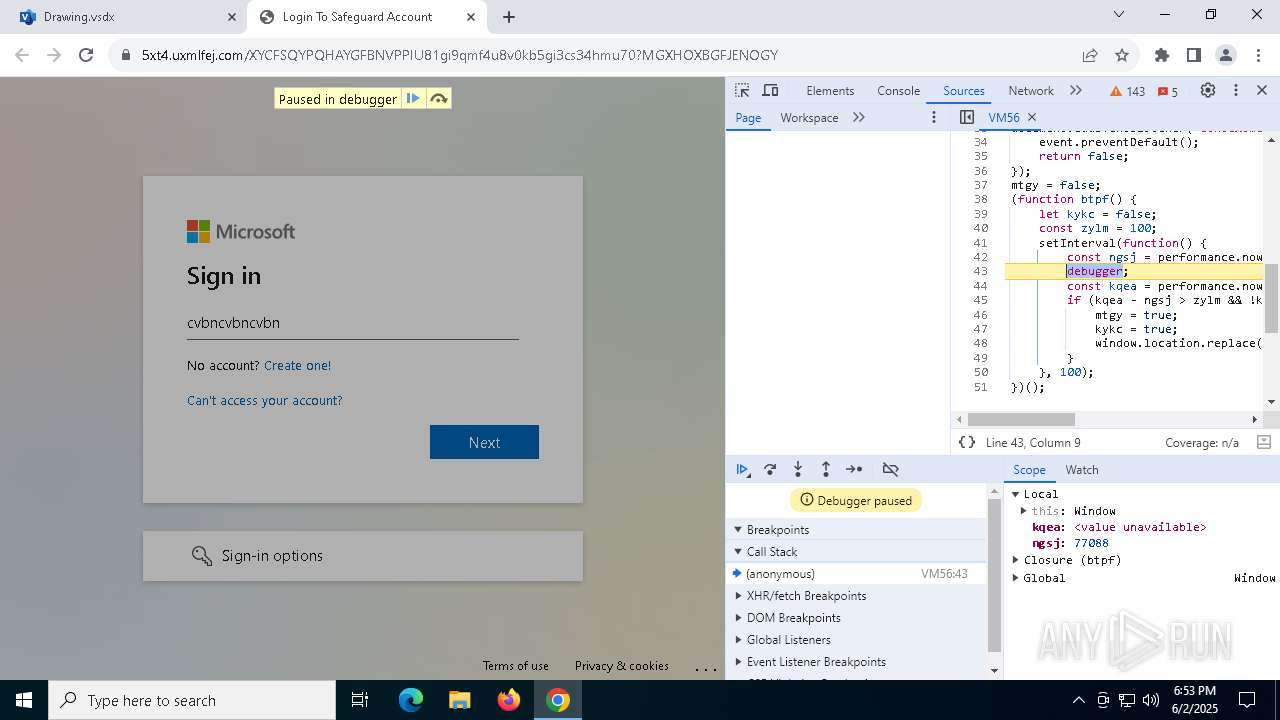
Task: Step out of current function
Action: coord(826,469)
